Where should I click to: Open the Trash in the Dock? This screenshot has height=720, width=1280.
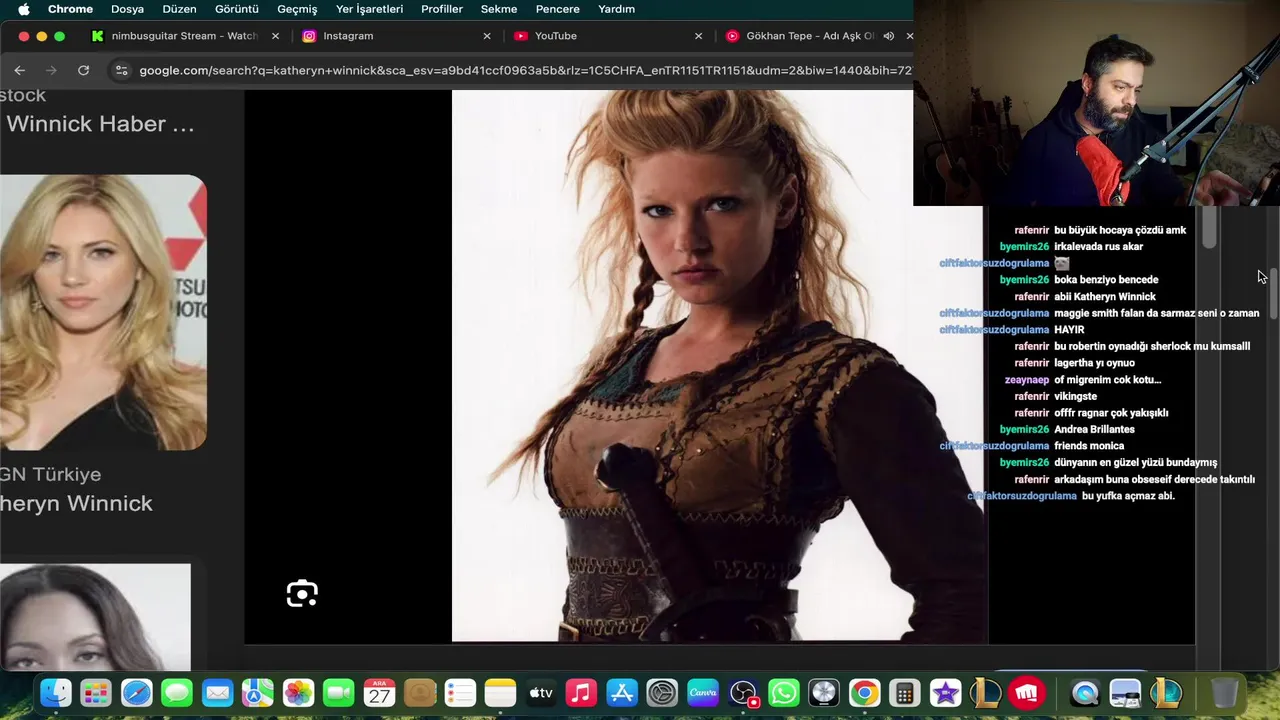(x=1224, y=693)
